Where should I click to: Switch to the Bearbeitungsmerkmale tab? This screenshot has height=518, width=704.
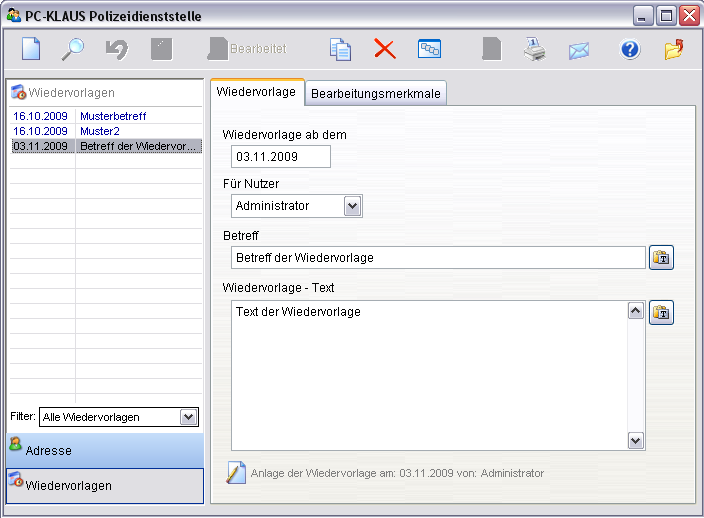click(375, 93)
